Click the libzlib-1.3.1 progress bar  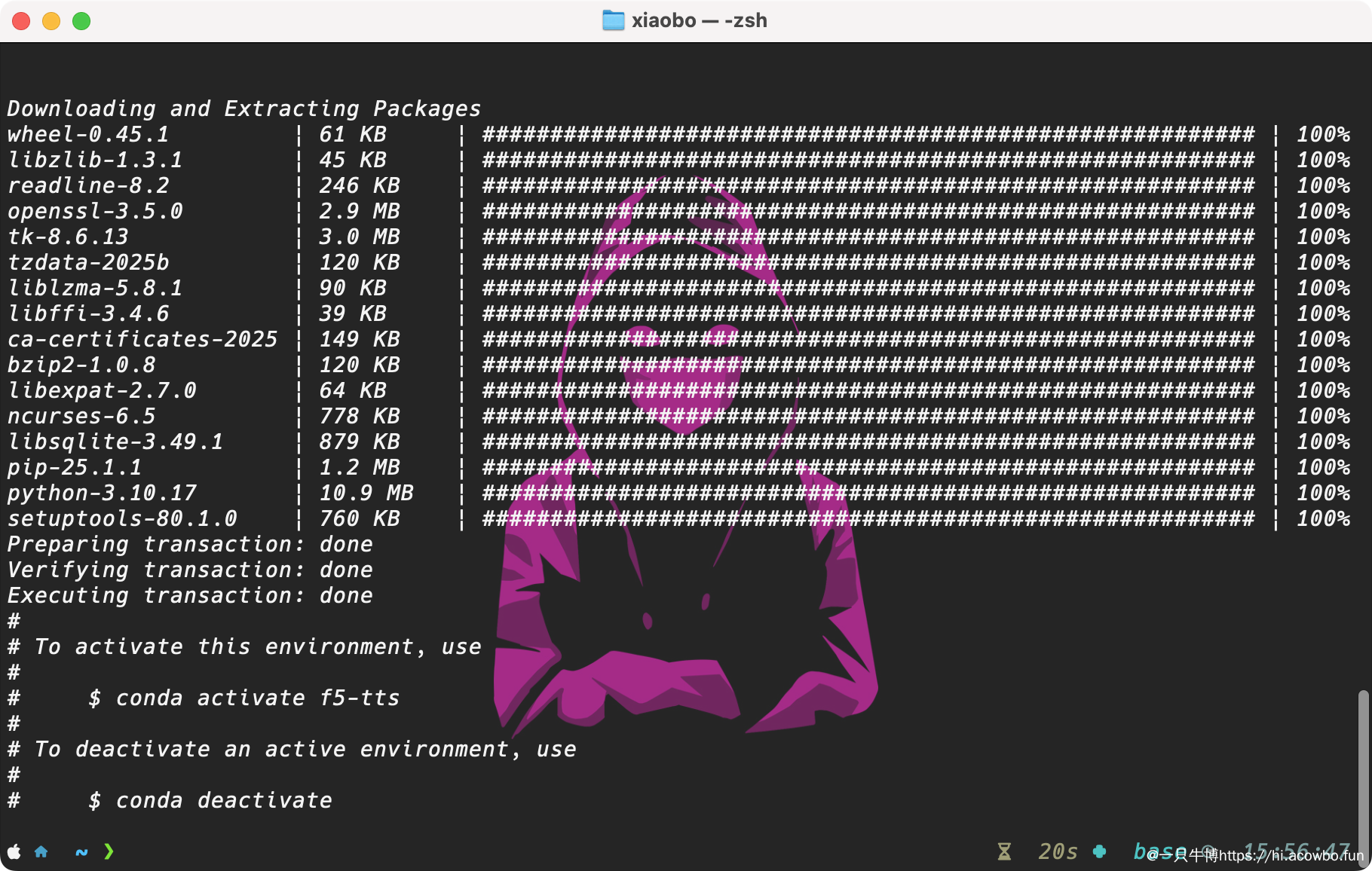(x=868, y=160)
